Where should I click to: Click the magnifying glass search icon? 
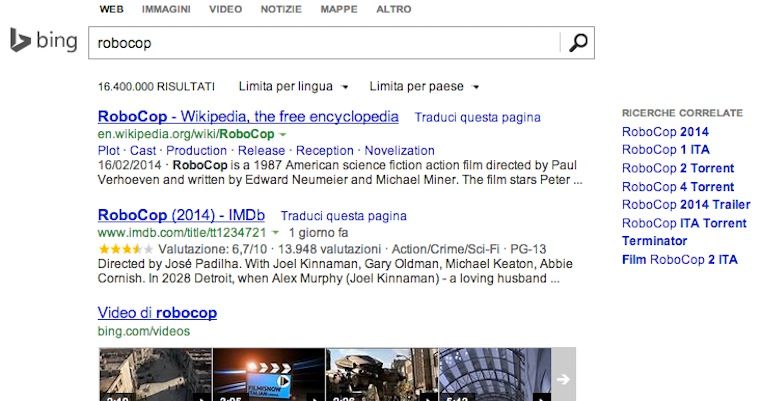tap(578, 43)
